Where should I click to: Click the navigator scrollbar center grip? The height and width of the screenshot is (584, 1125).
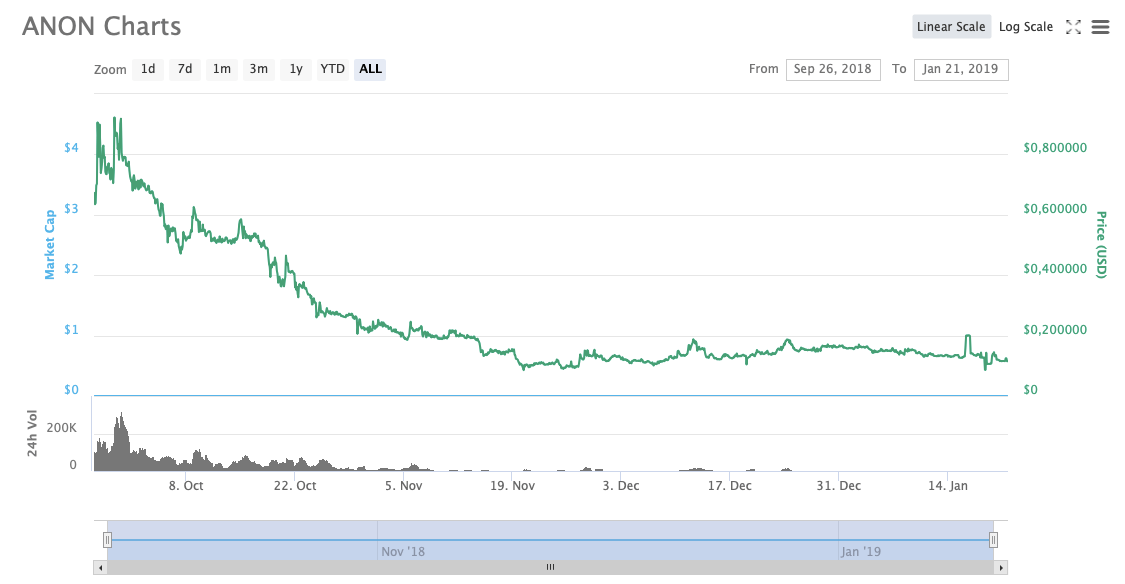550,567
